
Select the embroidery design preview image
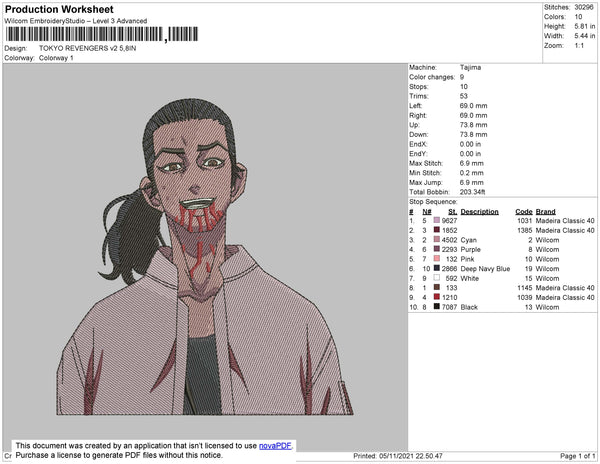pos(205,257)
